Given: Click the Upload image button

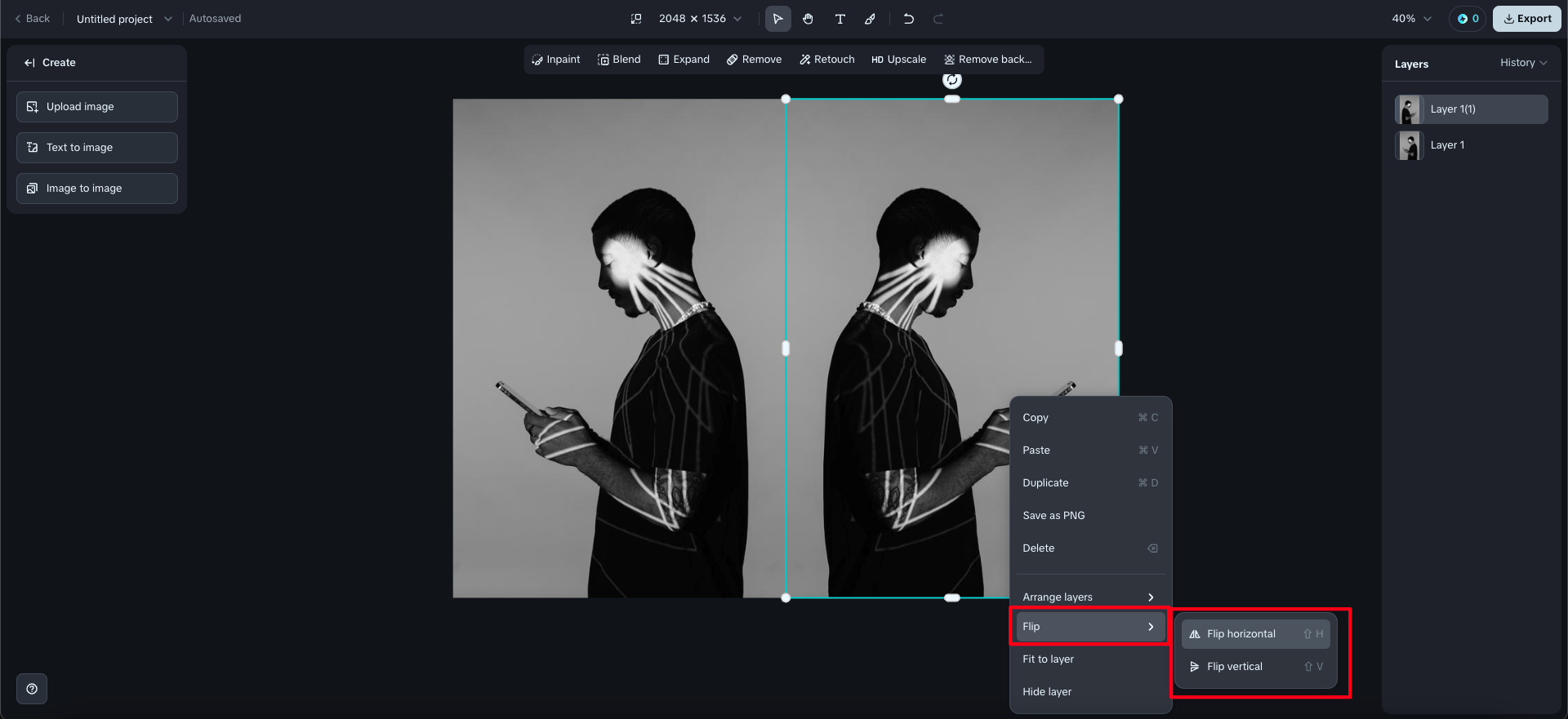Looking at the screenshot, I should pyautogui.click(x=97, y=107).
